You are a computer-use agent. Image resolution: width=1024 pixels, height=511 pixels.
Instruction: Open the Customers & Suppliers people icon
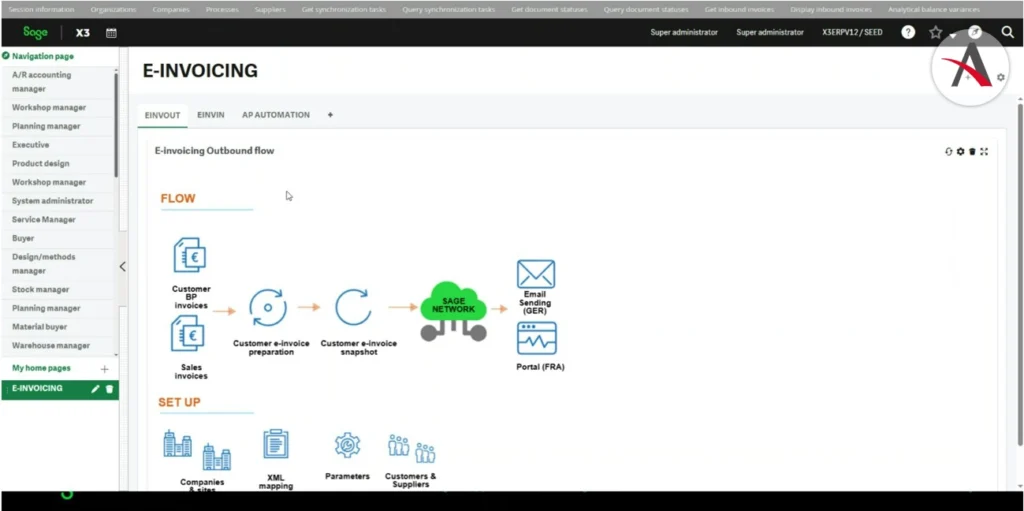coord(411,449)
